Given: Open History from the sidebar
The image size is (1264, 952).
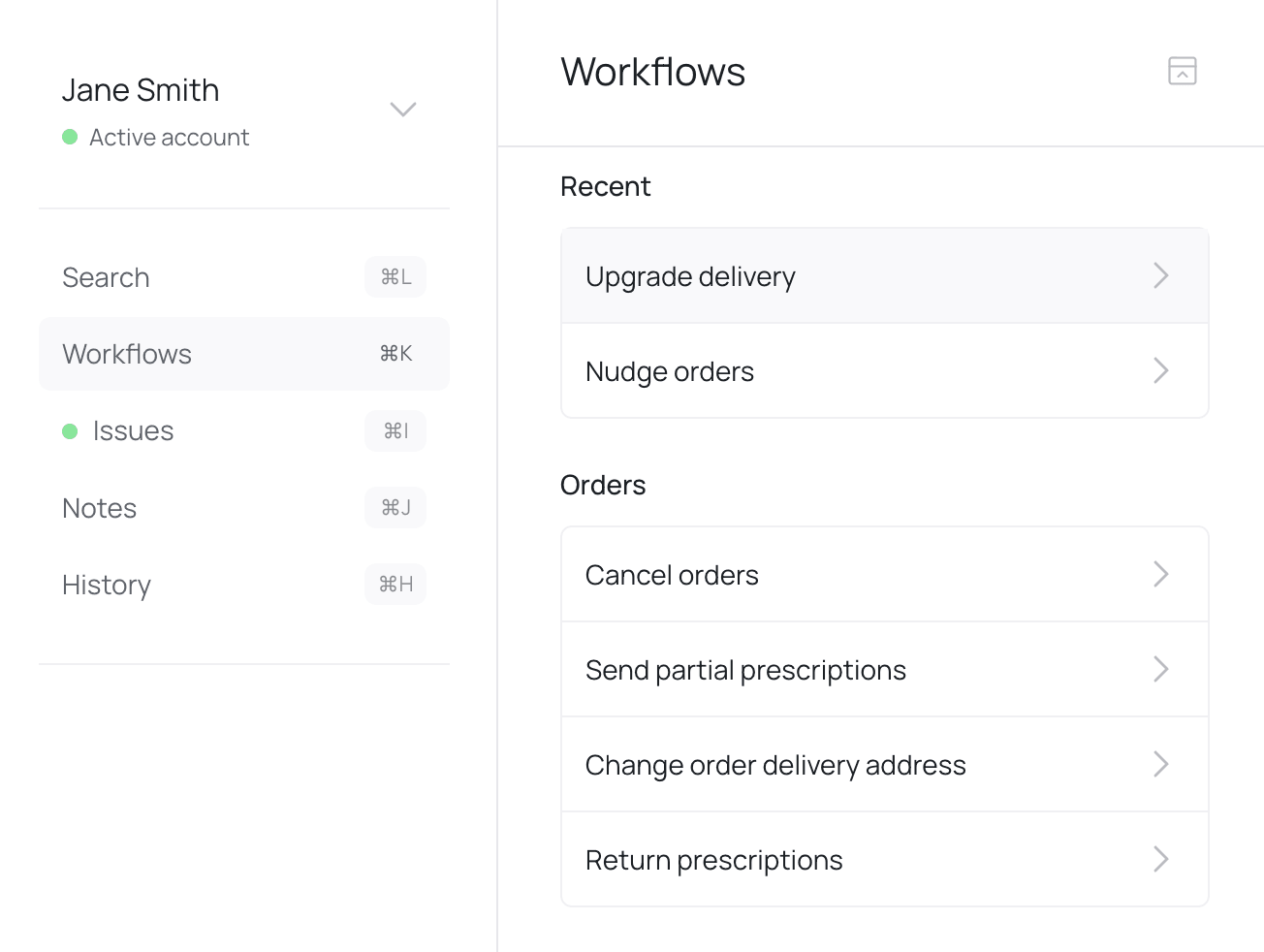Looking at the screenshot, I should [106, 584].
